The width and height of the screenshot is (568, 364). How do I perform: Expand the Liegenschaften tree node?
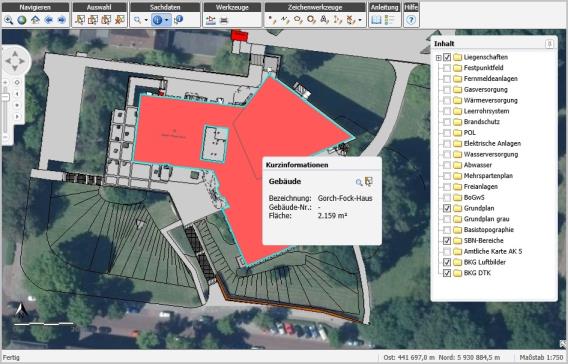(438, 58)
